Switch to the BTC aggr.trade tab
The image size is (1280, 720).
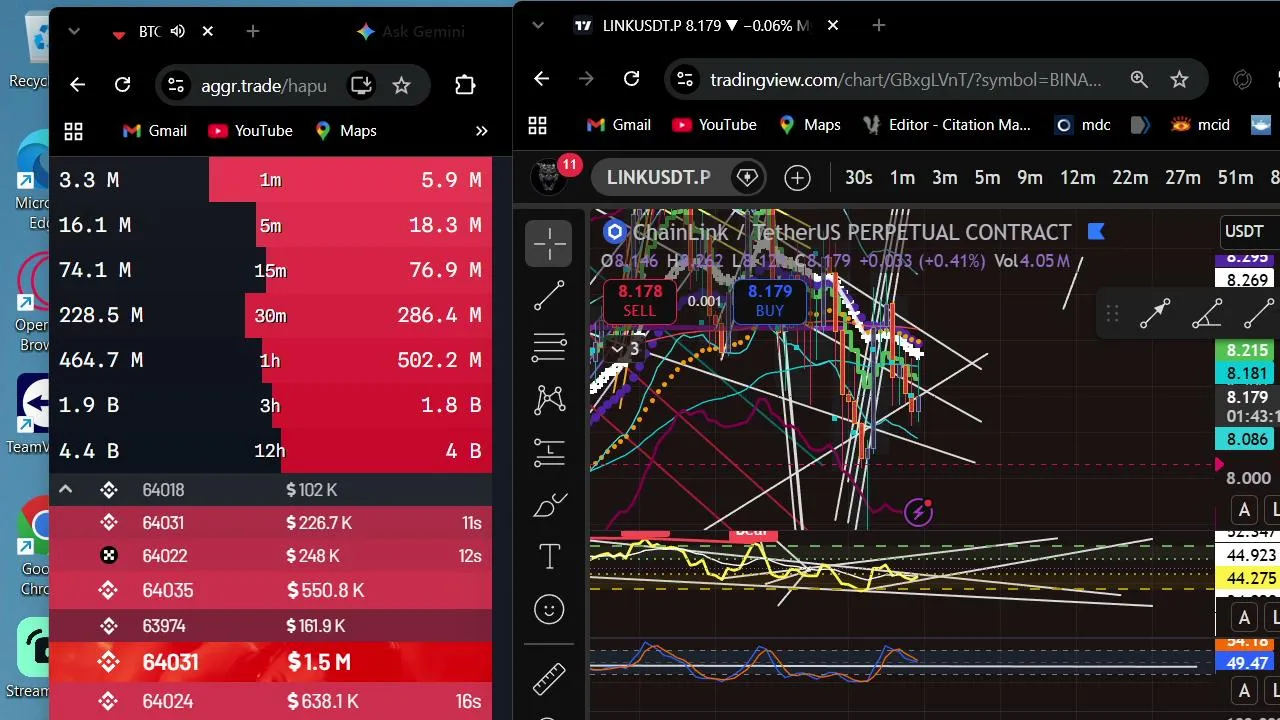[149, 32]
